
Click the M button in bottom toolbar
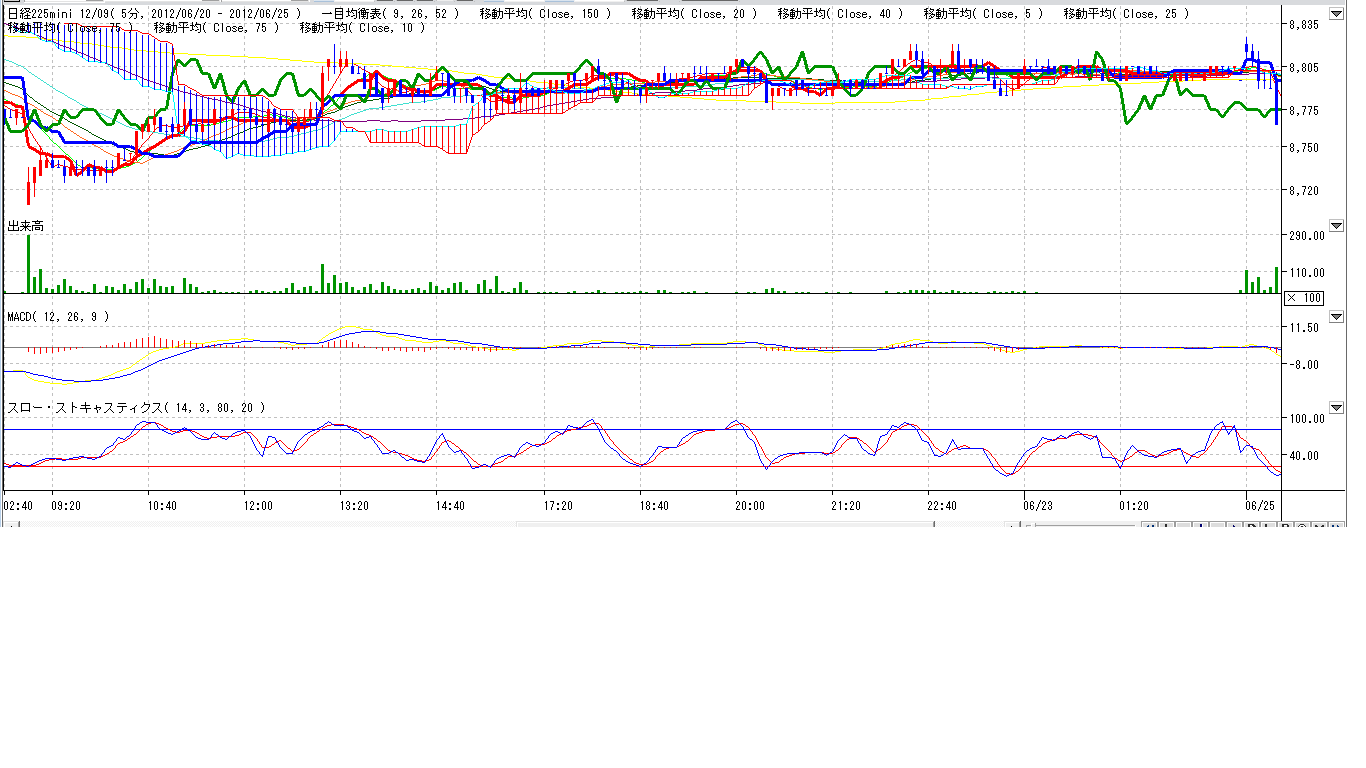point(1320,526)
